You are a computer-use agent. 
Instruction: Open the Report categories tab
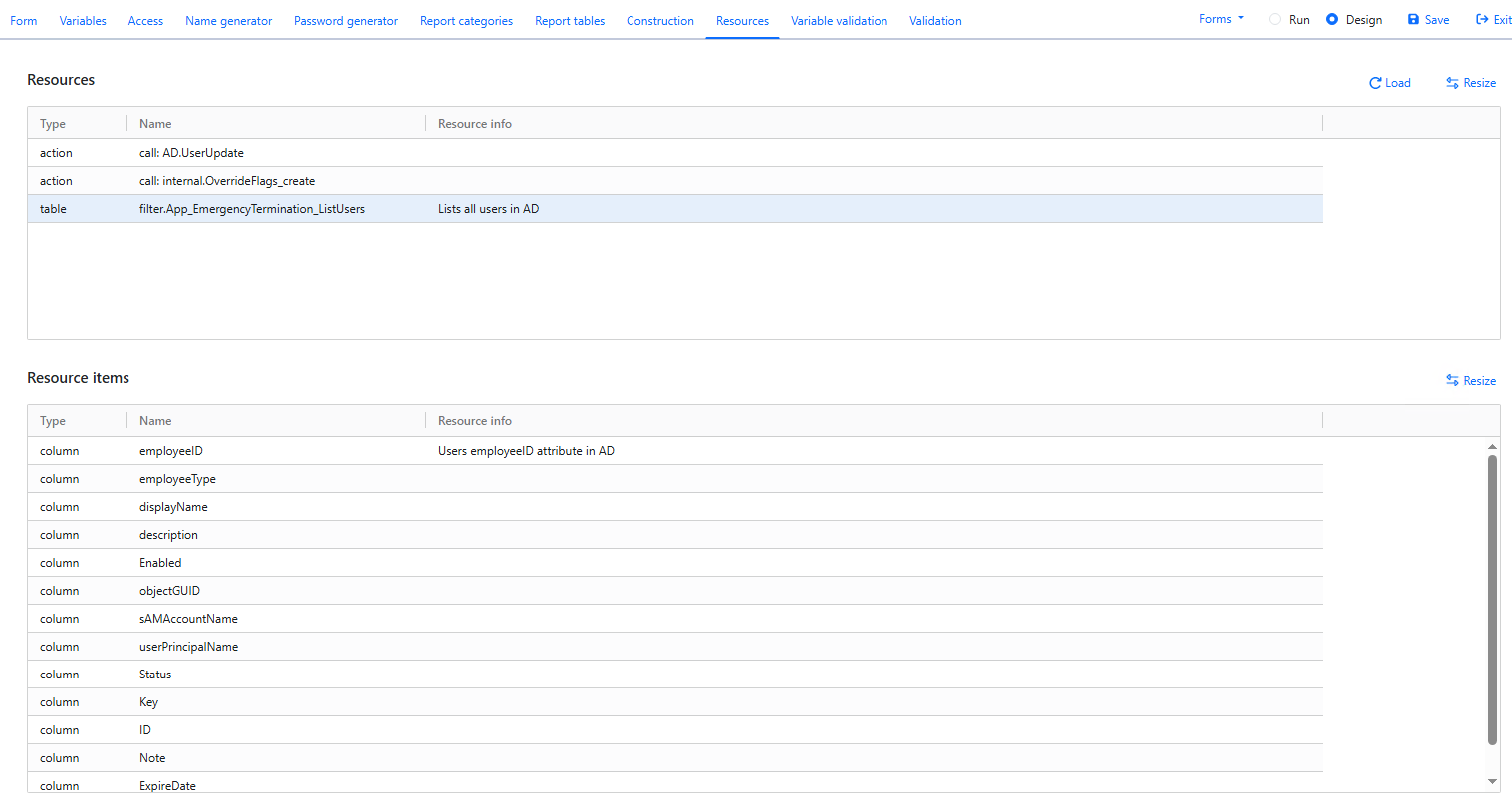pos(466,21)
